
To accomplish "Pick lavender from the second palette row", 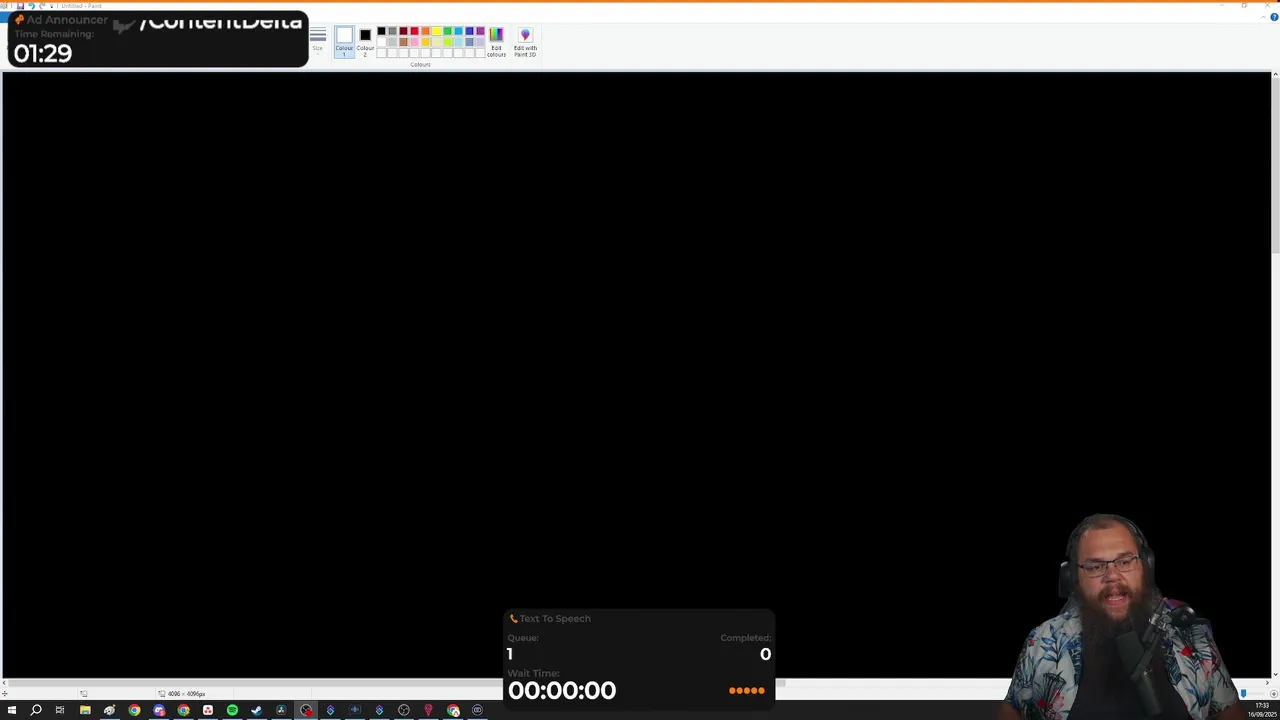I will [480, 42].
